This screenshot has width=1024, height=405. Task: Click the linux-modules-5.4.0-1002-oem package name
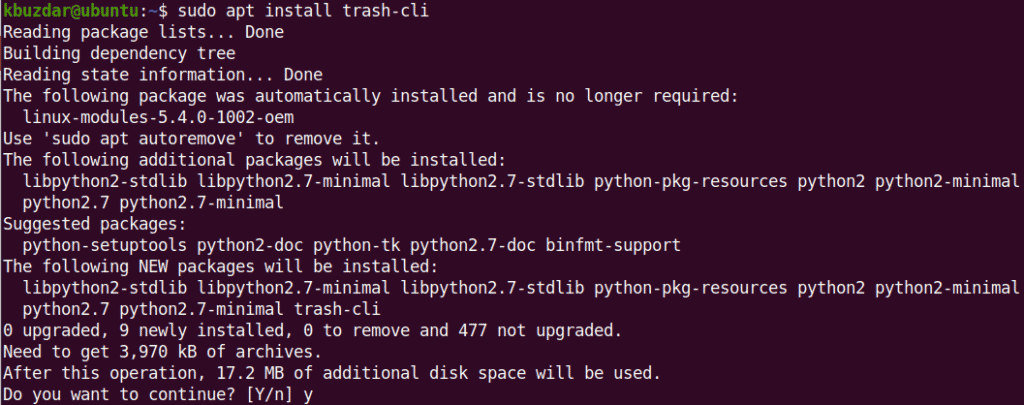pos(158,118)
